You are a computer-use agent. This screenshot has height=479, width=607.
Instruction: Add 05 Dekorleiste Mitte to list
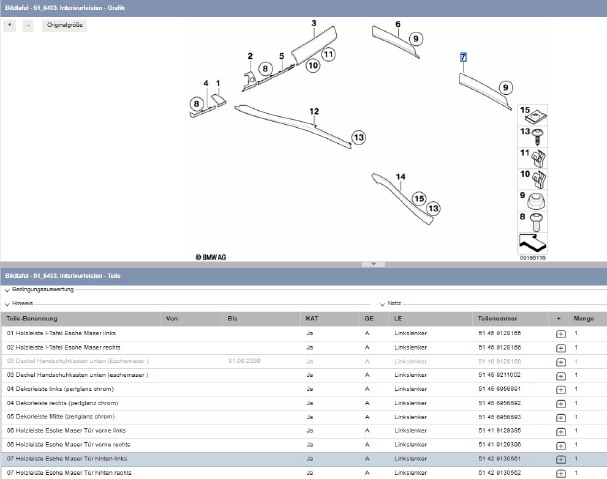coord(561,418)
